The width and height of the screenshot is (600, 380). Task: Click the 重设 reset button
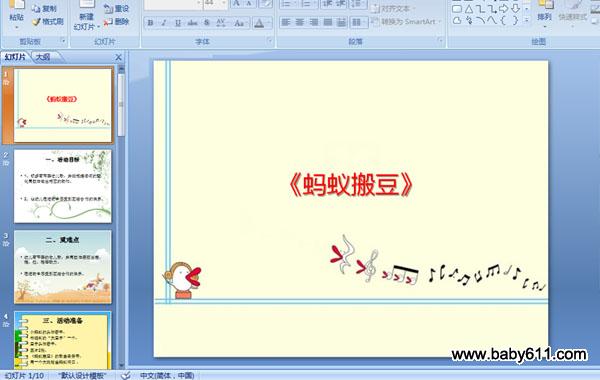[117, 8]
